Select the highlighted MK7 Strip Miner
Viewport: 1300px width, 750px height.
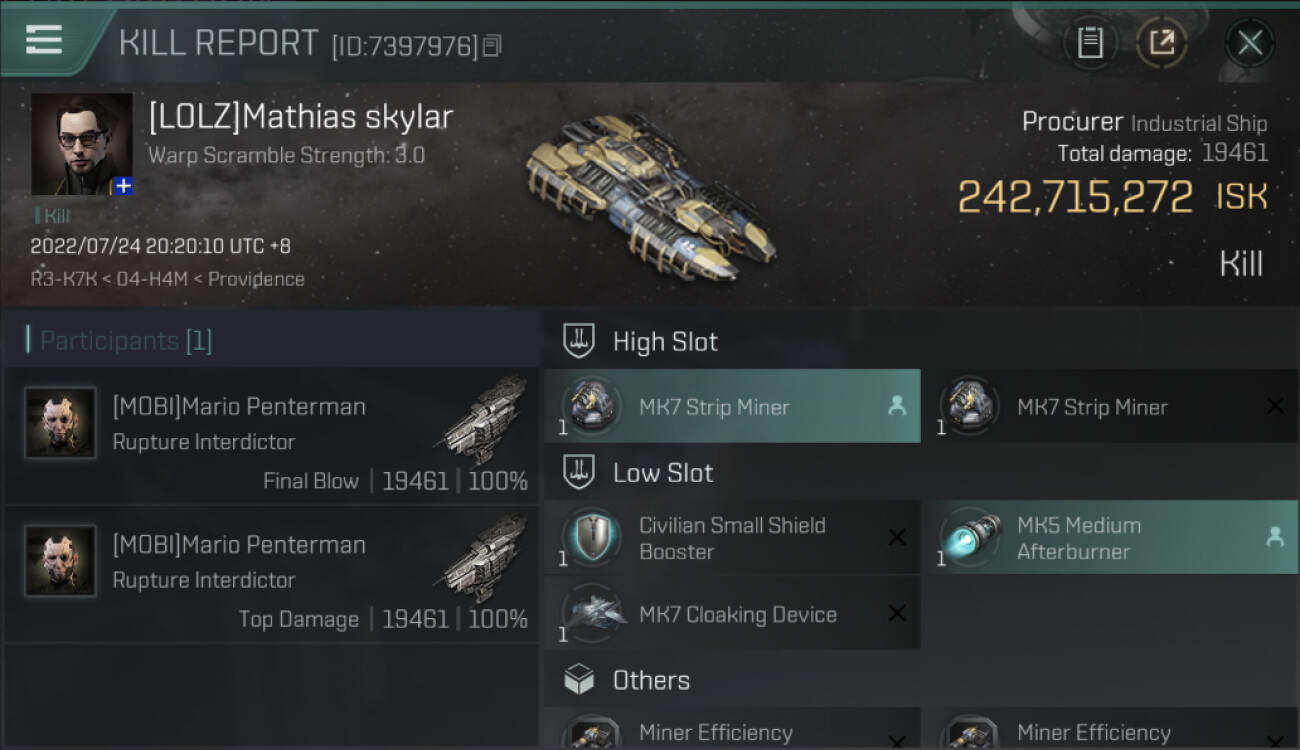(x=732, y=407)
